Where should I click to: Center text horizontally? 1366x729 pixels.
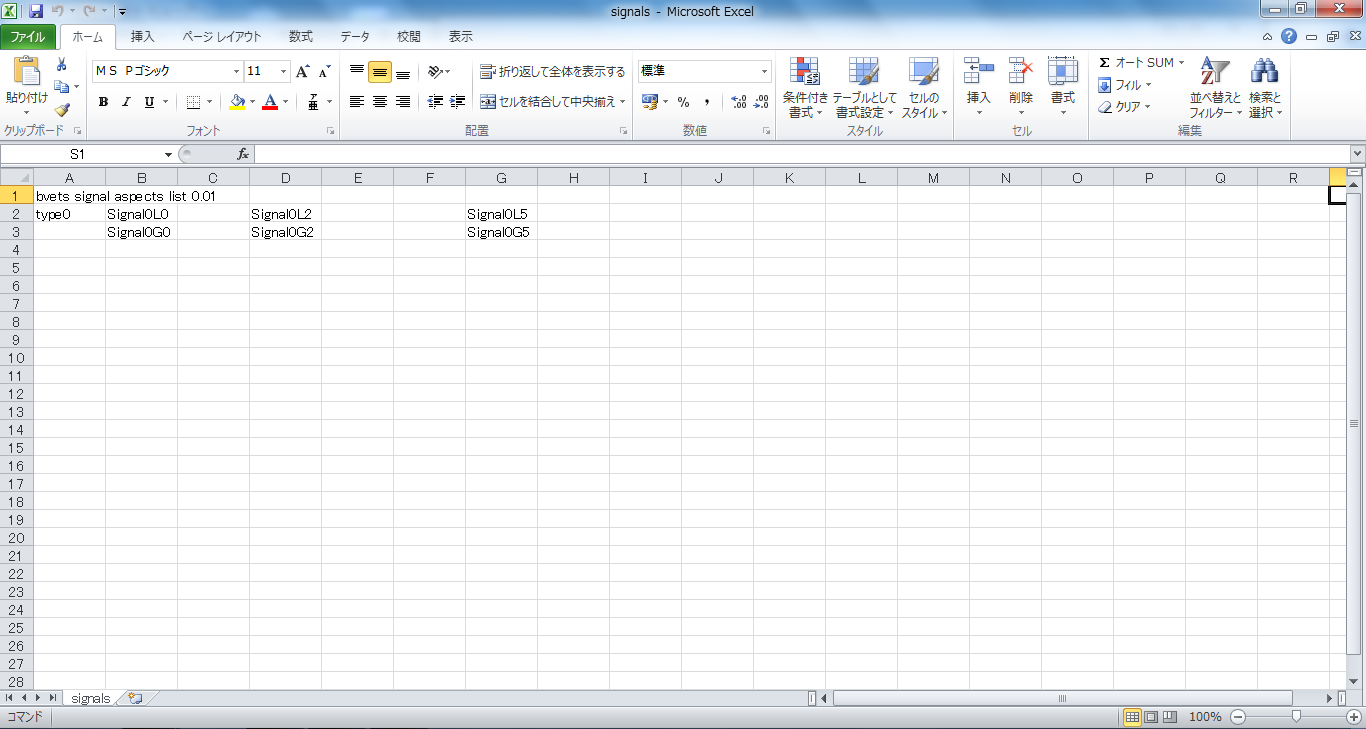point(380,102)
